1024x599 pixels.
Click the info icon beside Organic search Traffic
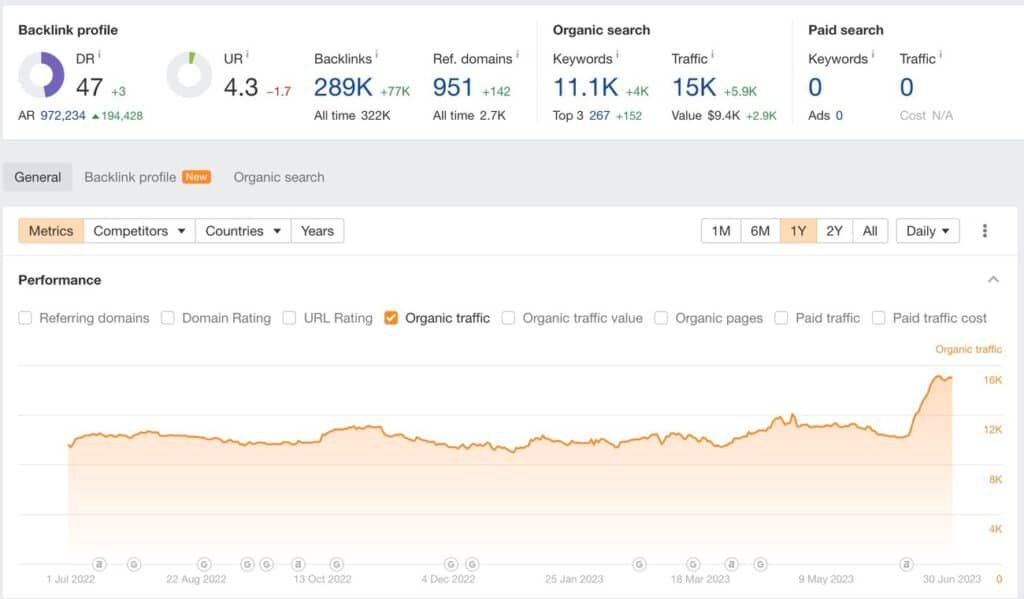tap(712, 54)
